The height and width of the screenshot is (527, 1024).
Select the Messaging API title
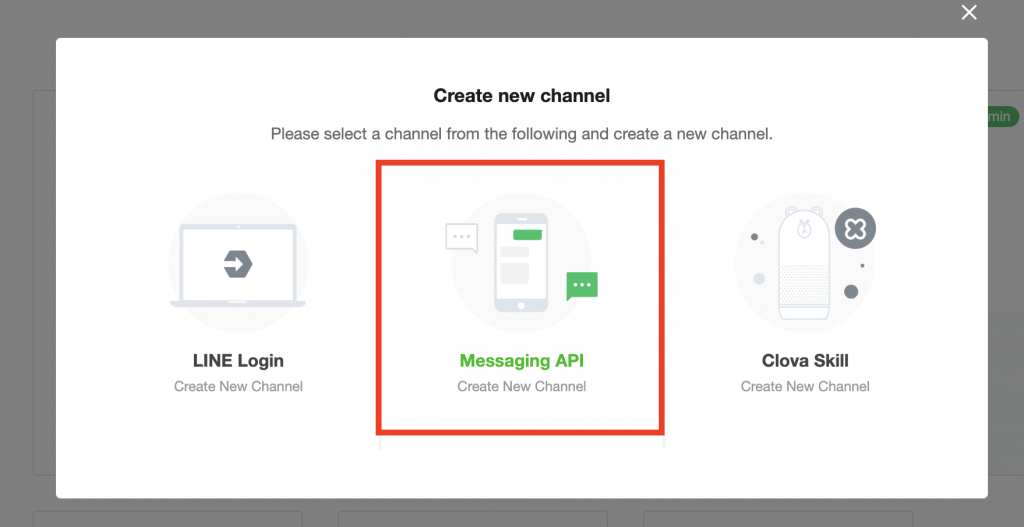point(521,360)
